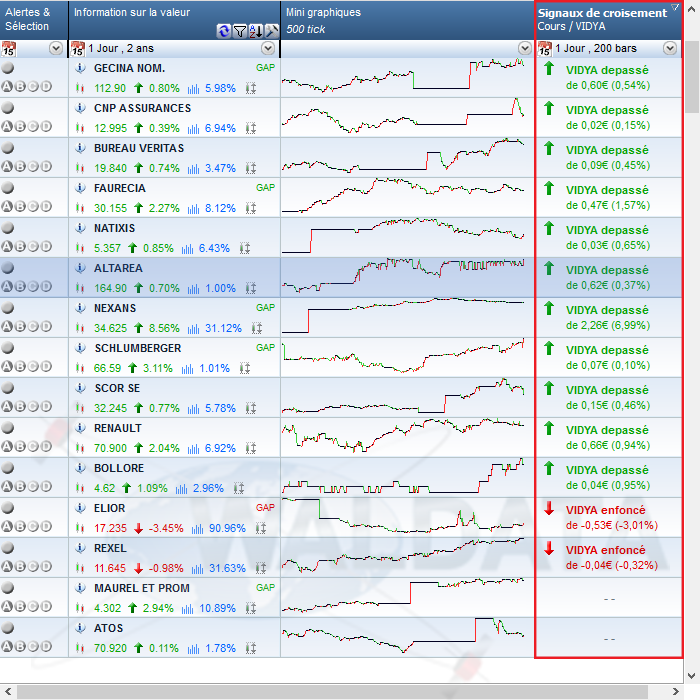The height and width of the screenshot is (700, 700).
Task: Click Information sur la valeur header
Action: (x=174, y=20)
